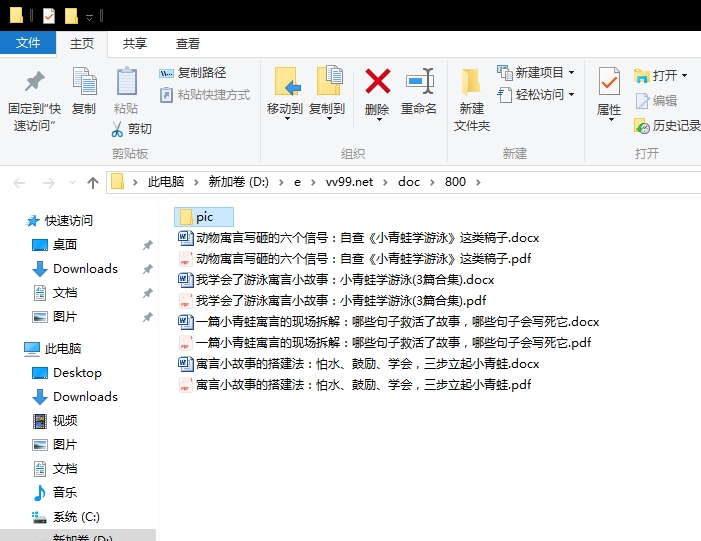Click e folder in the address path
Image resolution: width=701 pixels, height=541 pixels.
297,182
